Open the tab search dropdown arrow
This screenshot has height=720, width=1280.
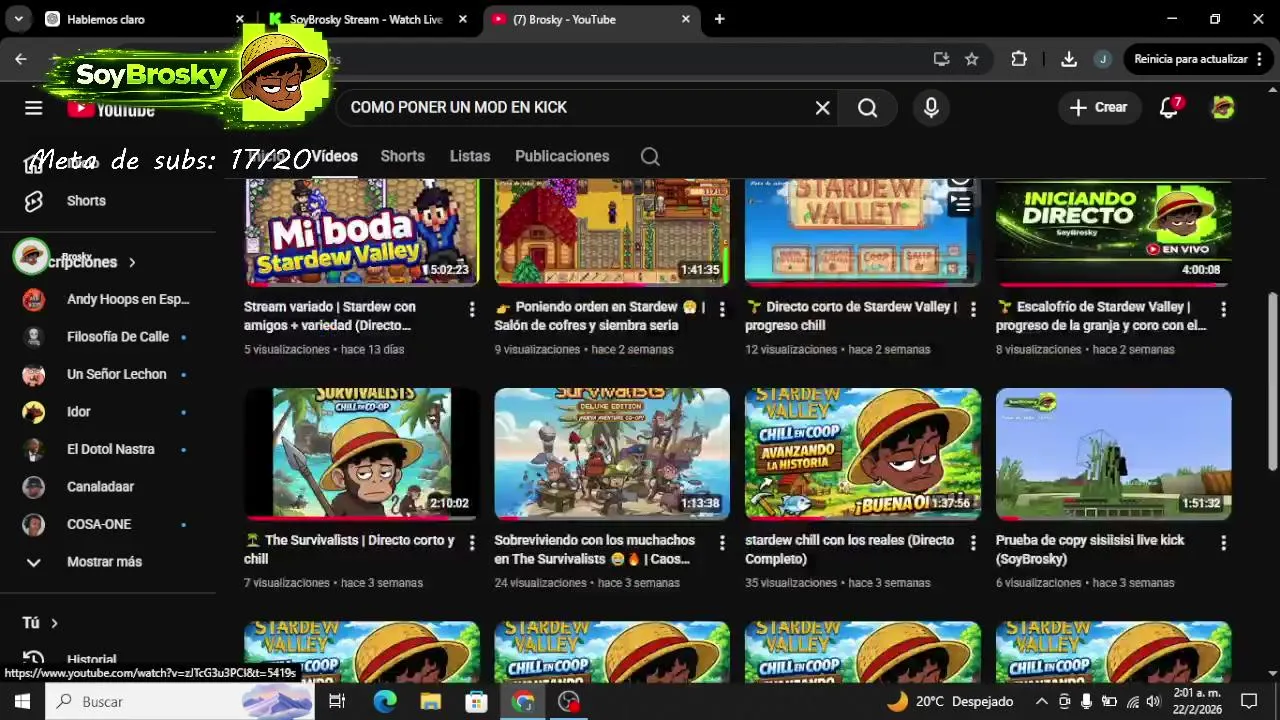(x=20, y=19)
